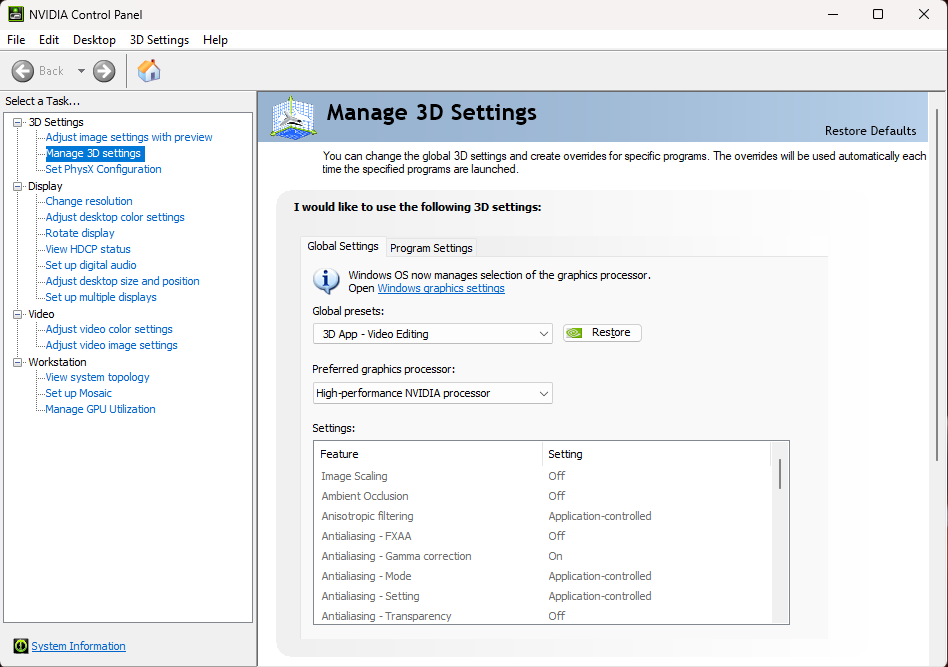Click the Back arrow button
The width and height of the screenshot is (948, 667).
[x=23, y=71]
